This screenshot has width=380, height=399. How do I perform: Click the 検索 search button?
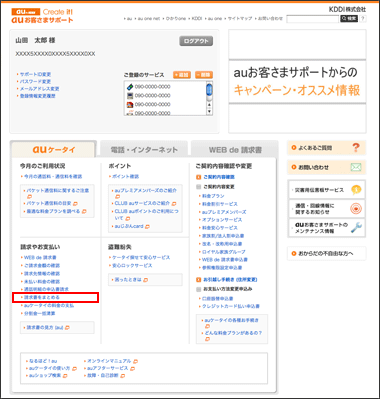[x=349, y=19]
